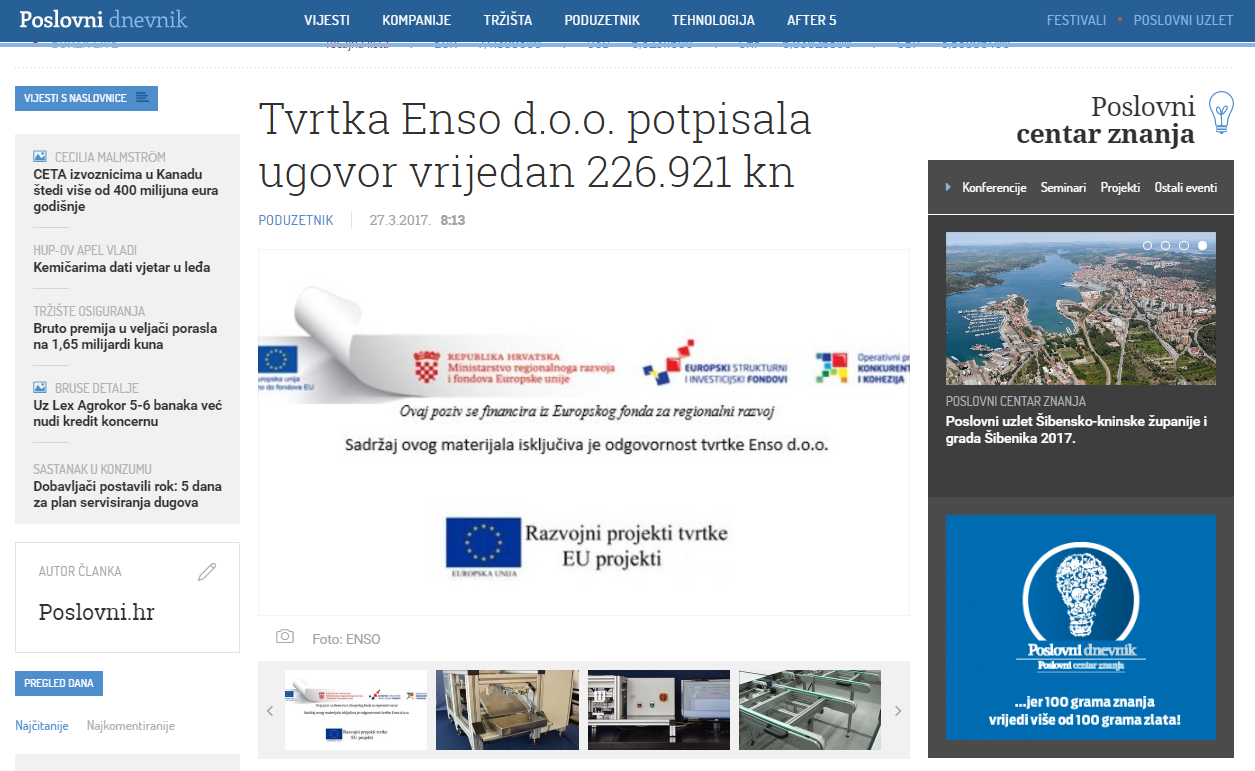
Task: Open Kemičarima dati vjetar u leđa article
Action: pyautogui.click(x=121, y=267)
